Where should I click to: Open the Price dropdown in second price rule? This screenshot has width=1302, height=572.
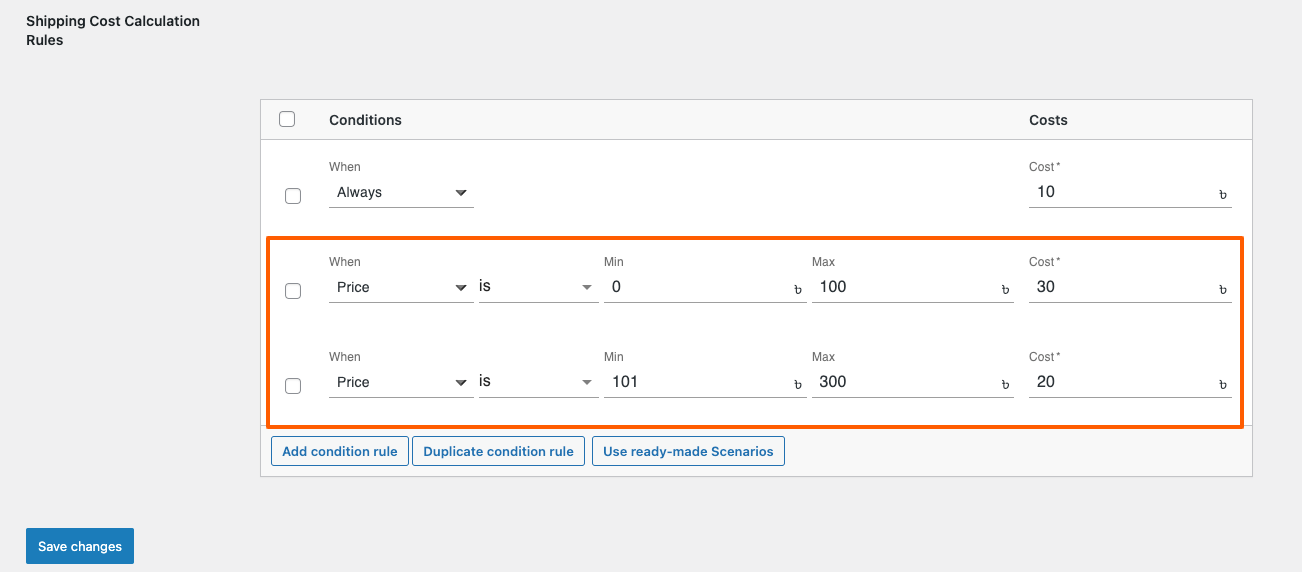[x=400, y=382]
